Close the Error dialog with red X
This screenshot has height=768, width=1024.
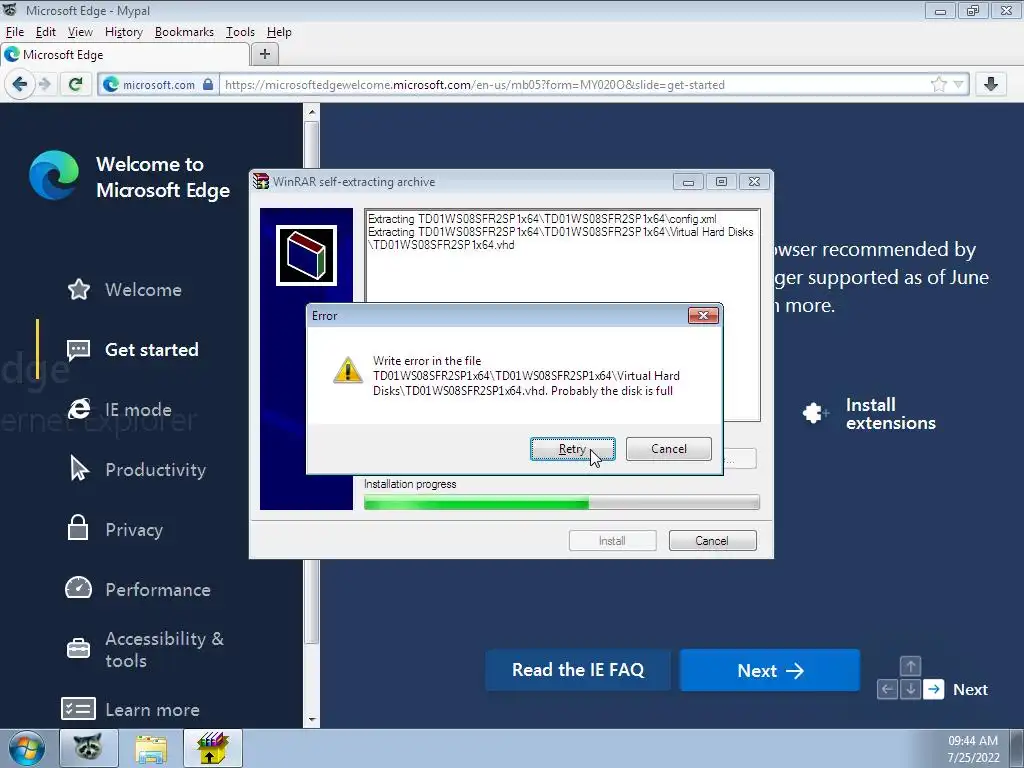pyautogui.click(x=703, y=315)
